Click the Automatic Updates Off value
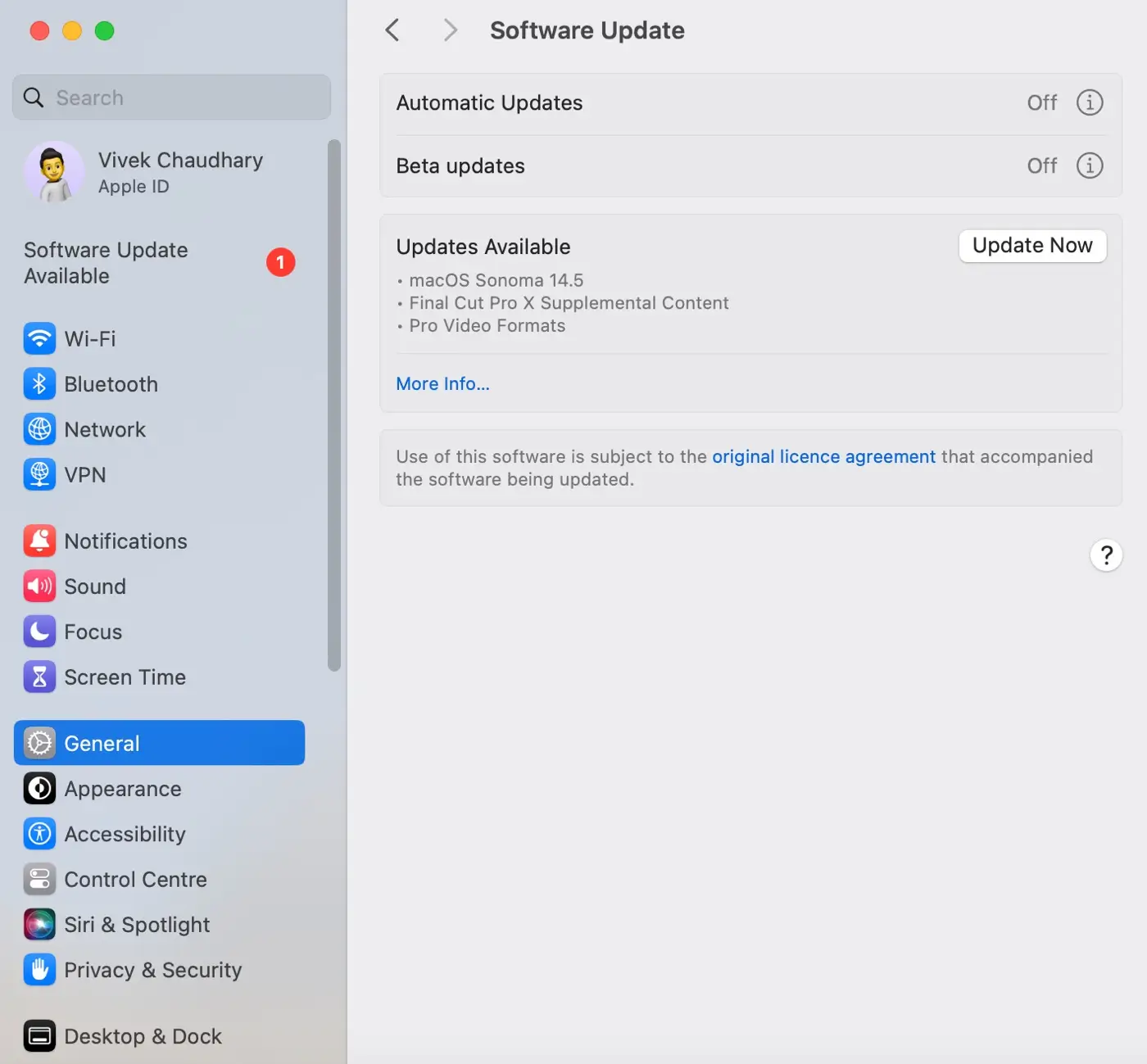The height and width of the screenshot is (1064, 1147). click(1042, 102)
